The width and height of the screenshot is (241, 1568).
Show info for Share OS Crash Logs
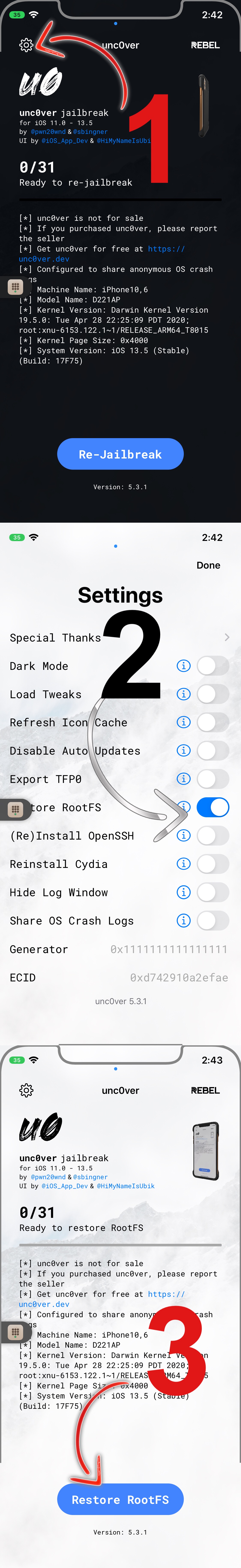point(183,920)
